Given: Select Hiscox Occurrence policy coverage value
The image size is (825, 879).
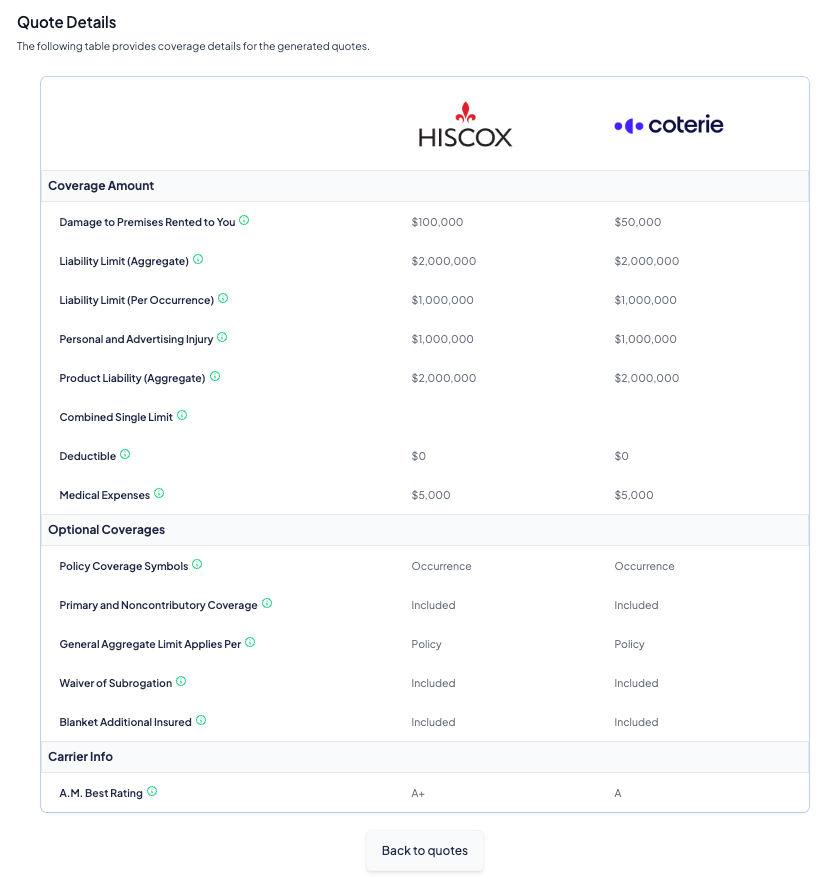Looking at the screenshot, I should pyautogui.click(x=441, y=566).
